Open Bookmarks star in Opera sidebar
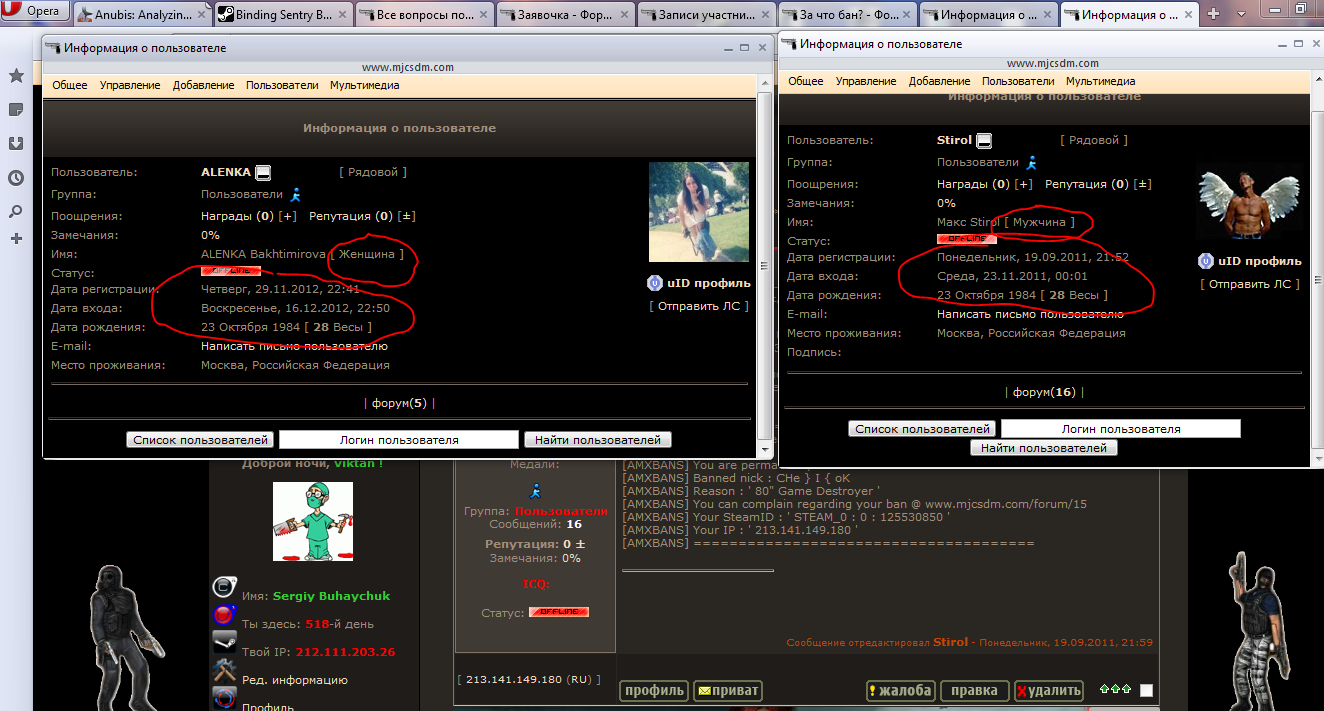This screenshot has height=711, width=1324. click(16, 76)
